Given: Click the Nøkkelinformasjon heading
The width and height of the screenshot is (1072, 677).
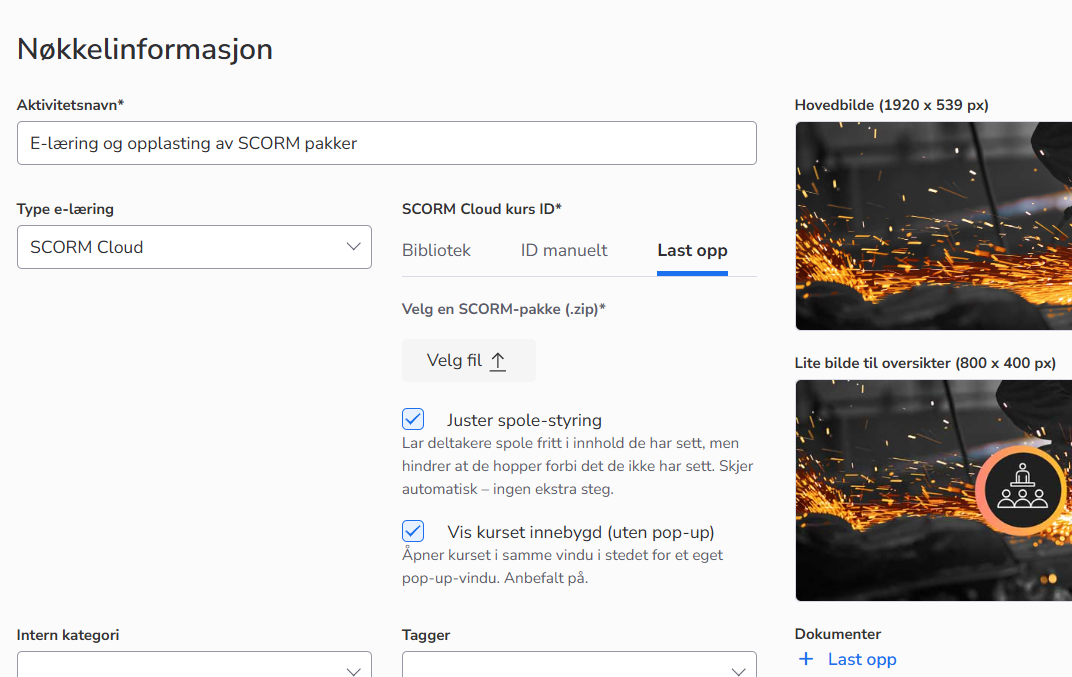Looking at the screenshot, I should [145, 49].
